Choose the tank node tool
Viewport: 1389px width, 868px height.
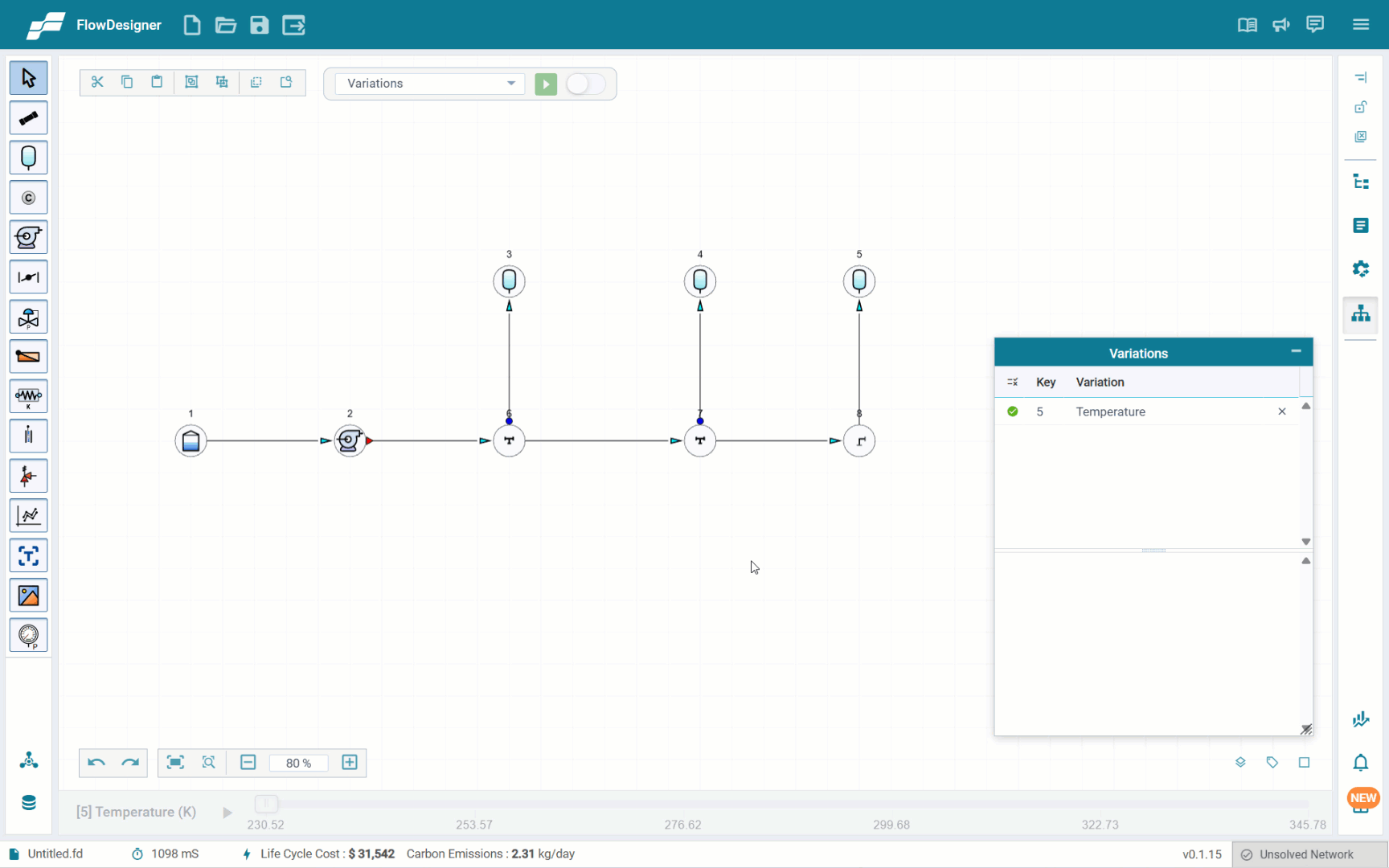coord(28,158)
